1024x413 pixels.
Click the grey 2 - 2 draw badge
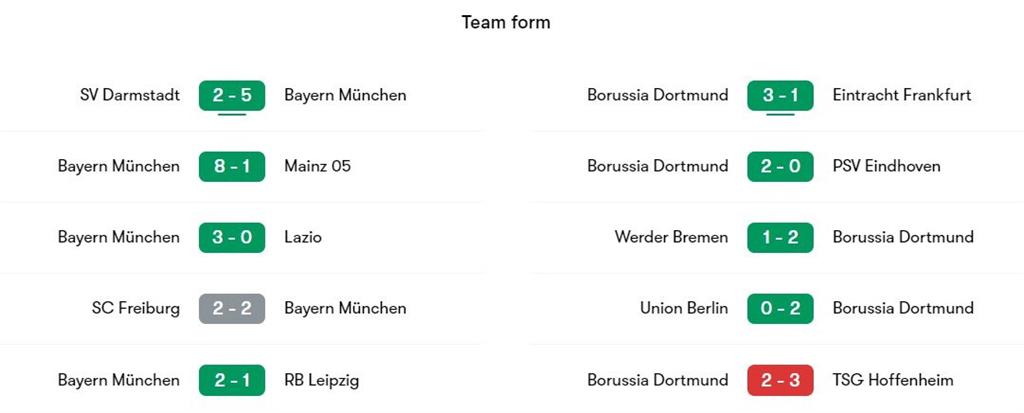tap(232, 308)
